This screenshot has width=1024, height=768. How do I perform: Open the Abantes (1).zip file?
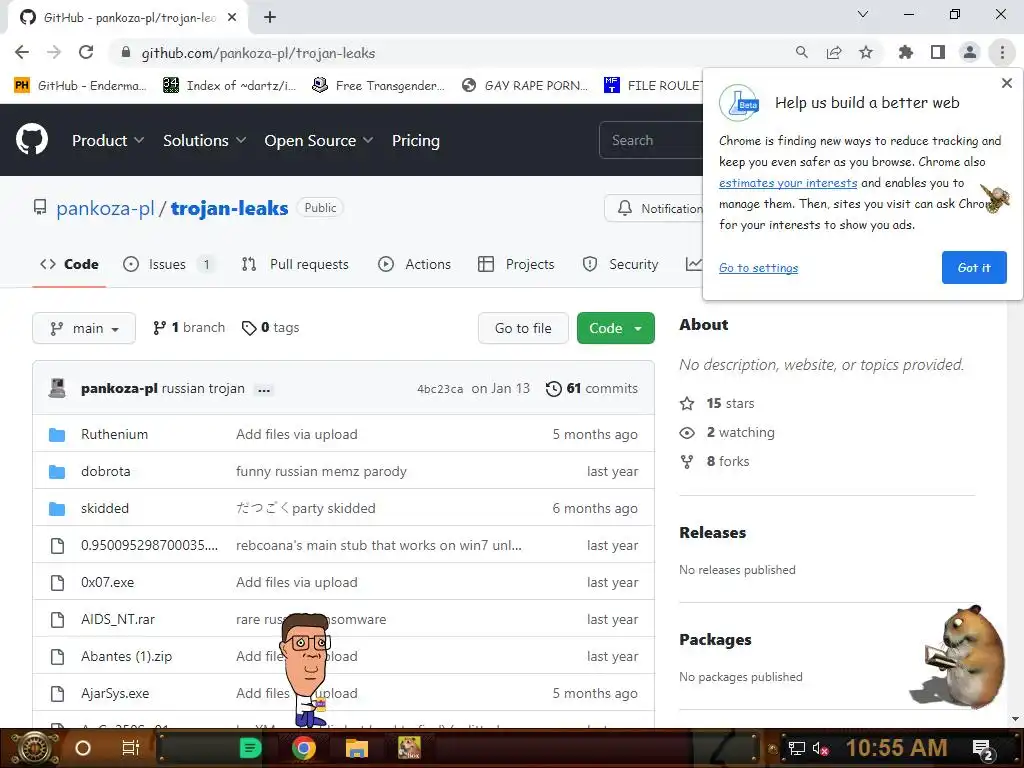pos(126,656)
